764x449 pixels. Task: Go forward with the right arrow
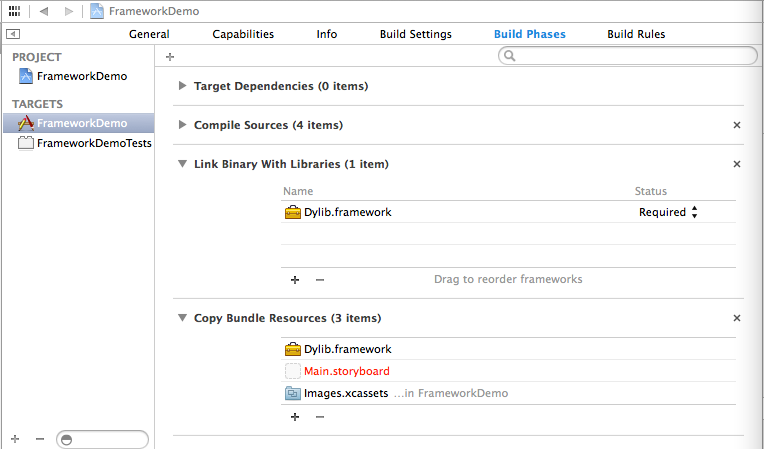(68, 11)
